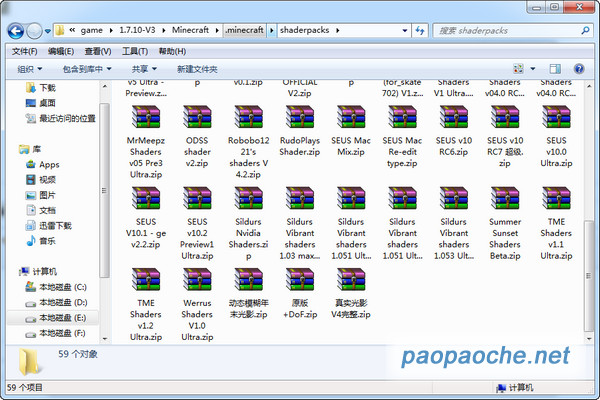Select SEUS Mac Re-edit type.zip icon
The width and height of the screenshot is (600, 400).
point(402,117)
